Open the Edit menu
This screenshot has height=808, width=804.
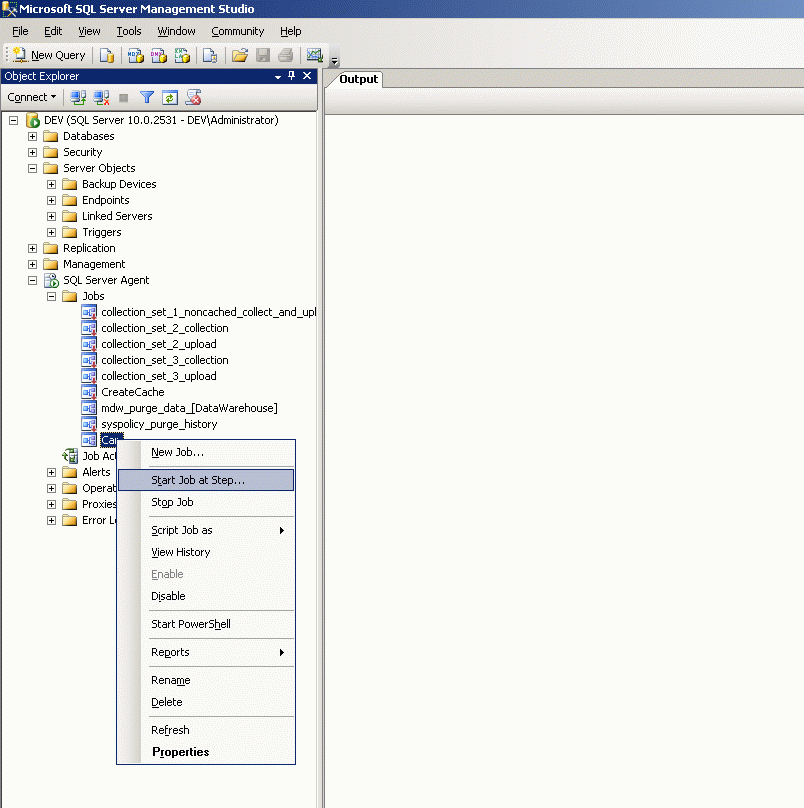pos(53,31)
